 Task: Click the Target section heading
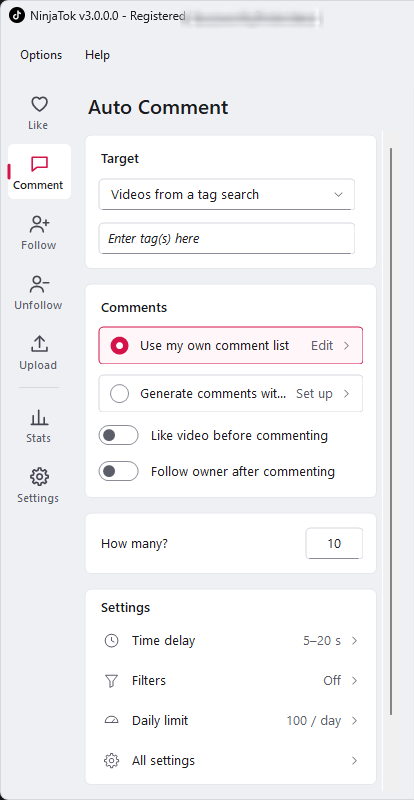tap(120, 159)
